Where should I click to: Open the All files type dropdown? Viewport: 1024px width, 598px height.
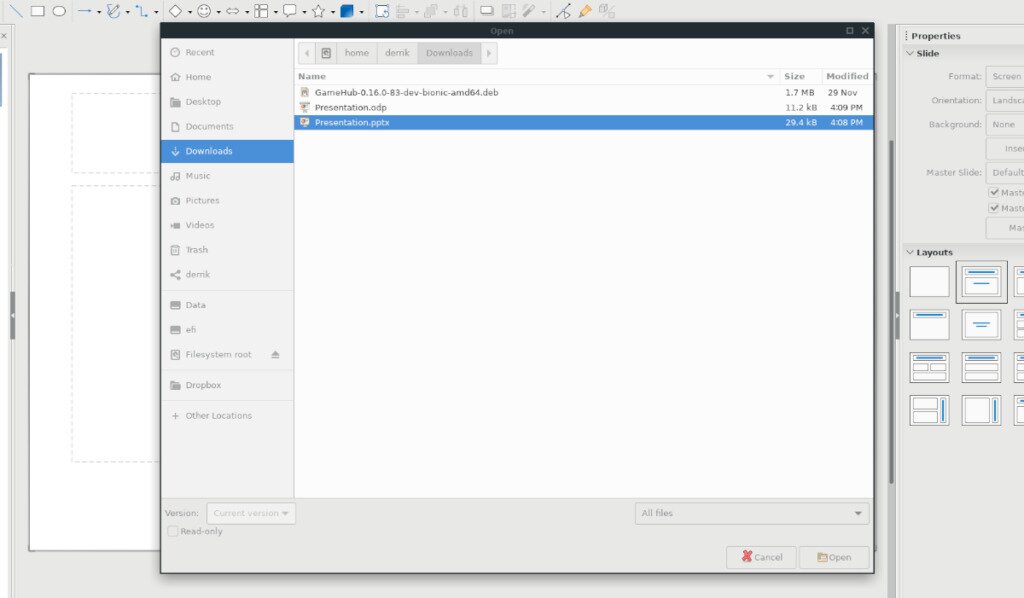[x=751, y=513]
